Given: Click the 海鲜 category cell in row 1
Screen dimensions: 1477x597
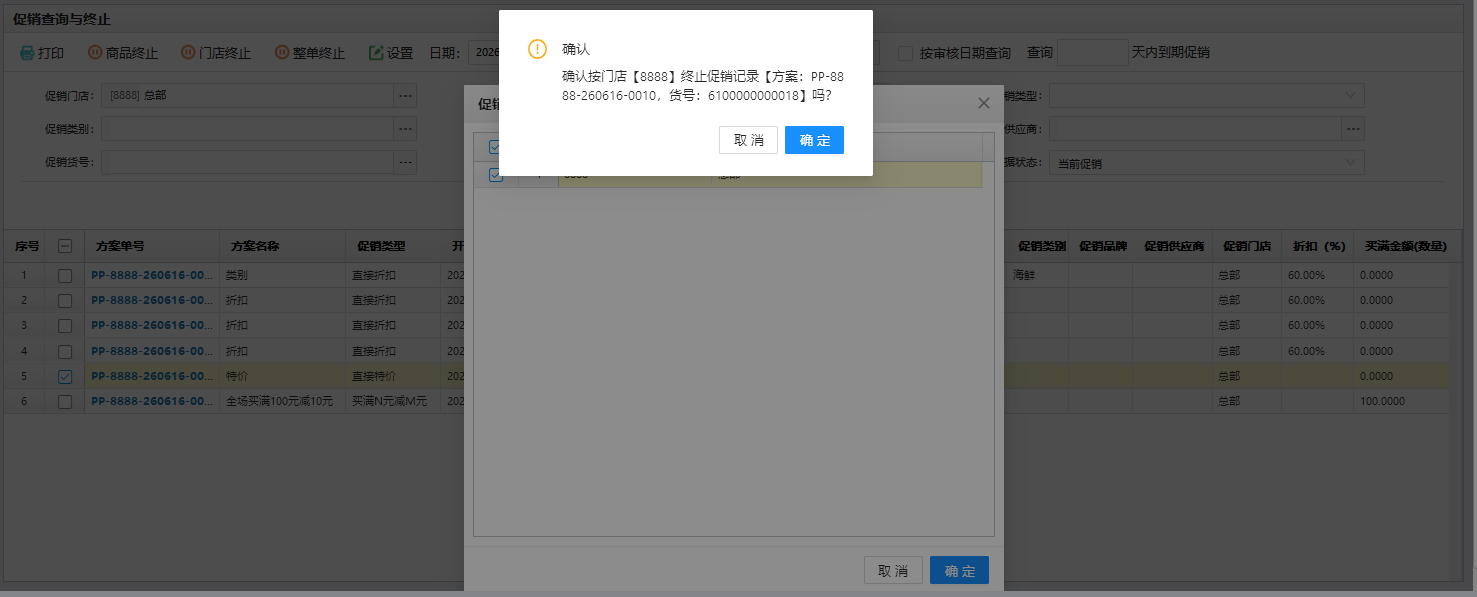Looking at the screenshot, I should 1038,275.
